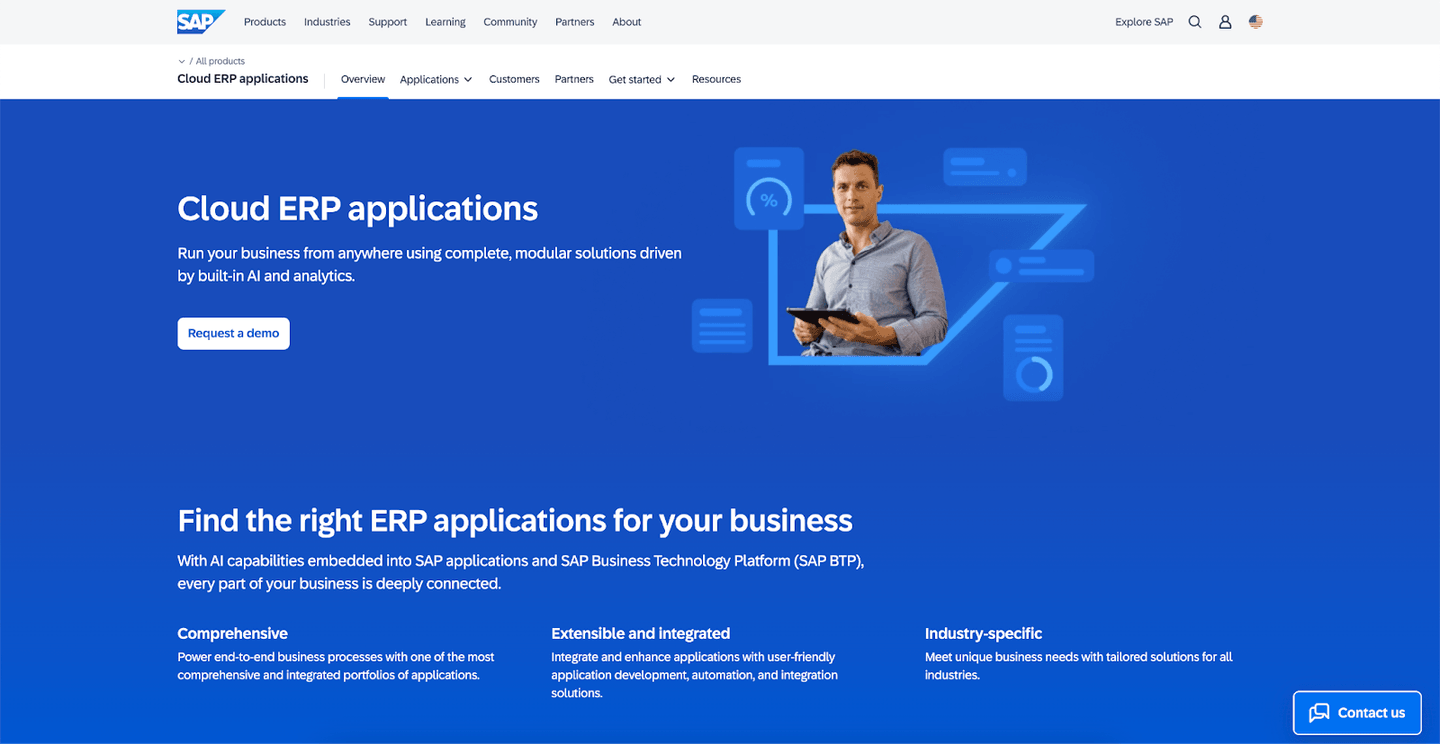Open the Community menu item

[x=510, y=22]
